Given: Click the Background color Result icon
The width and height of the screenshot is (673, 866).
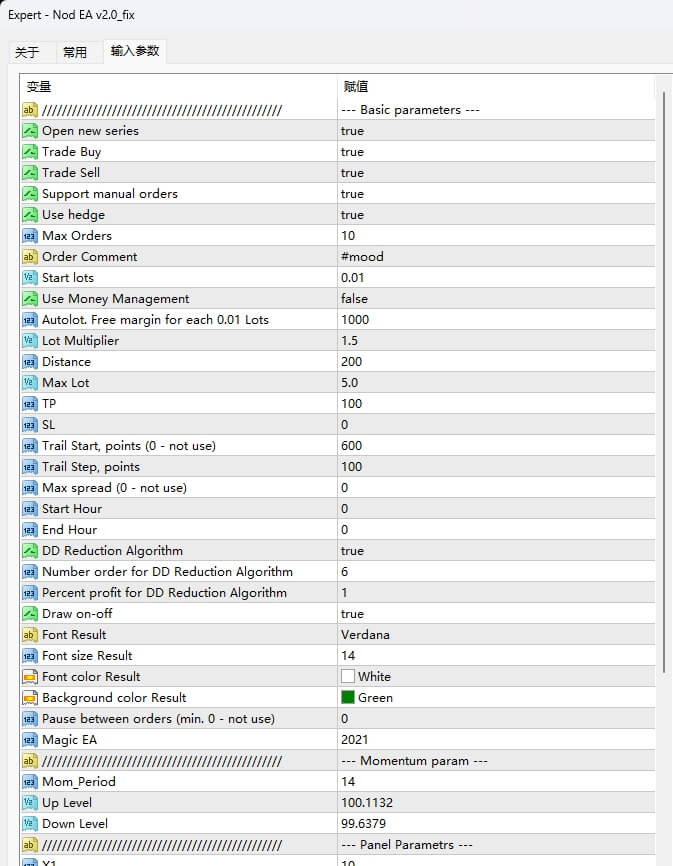Looking at the screenshot, I should 30,698.
